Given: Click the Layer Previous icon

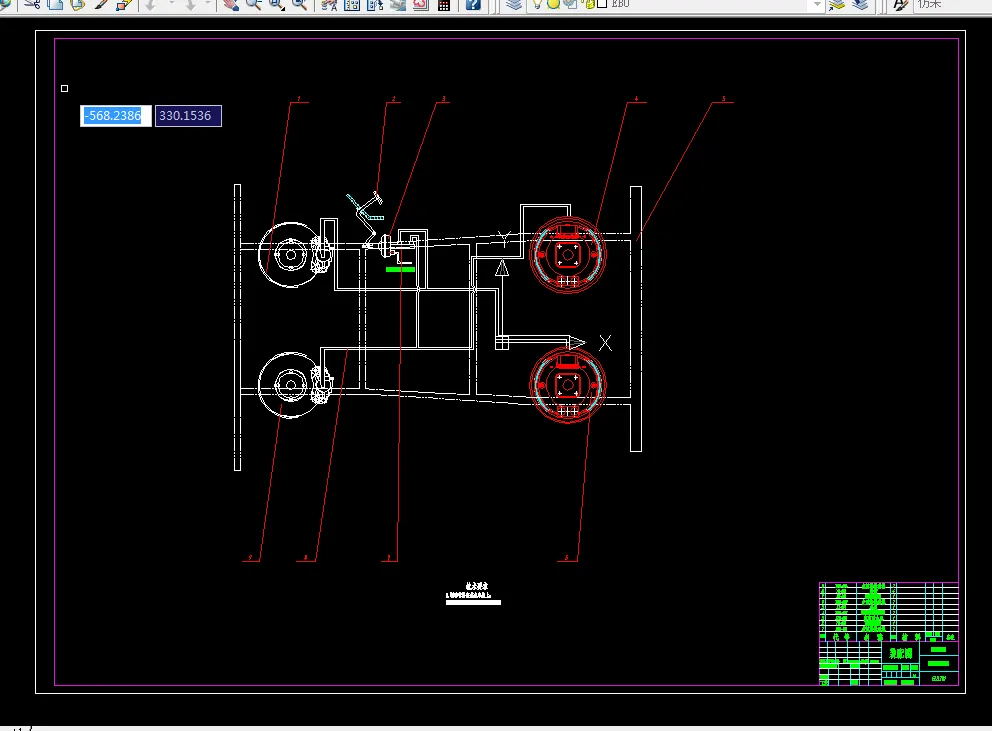Looking at the screenshot, I should [860, 4].
